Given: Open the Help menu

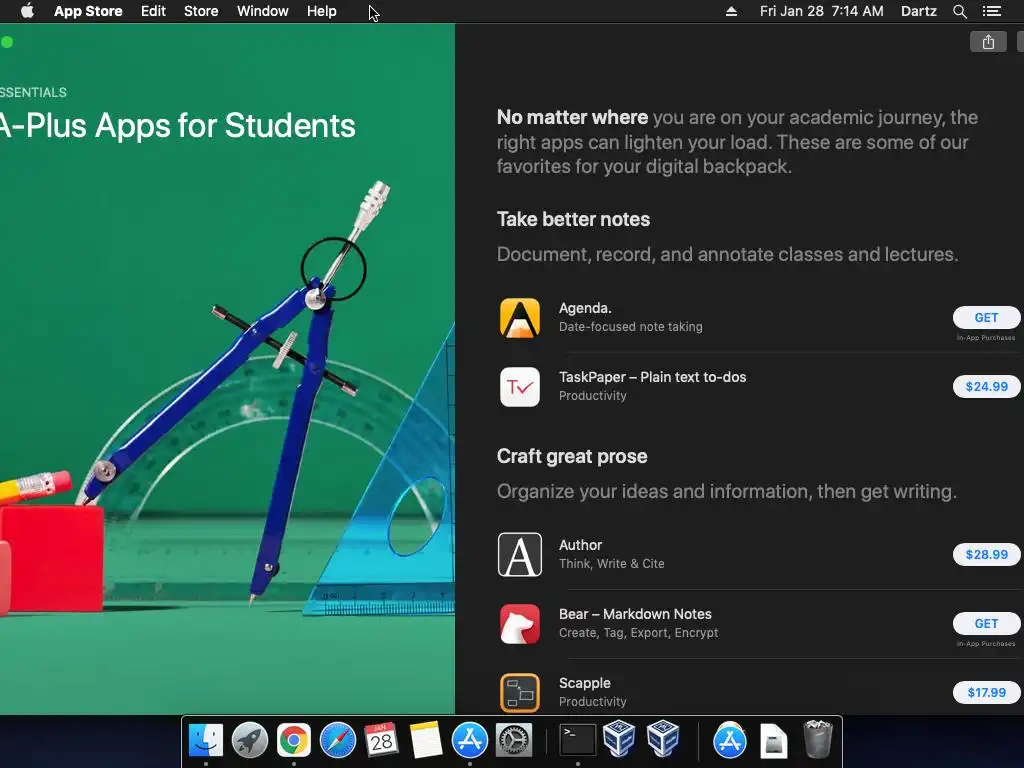Looking at the screenshot, I should pos(322,11).
